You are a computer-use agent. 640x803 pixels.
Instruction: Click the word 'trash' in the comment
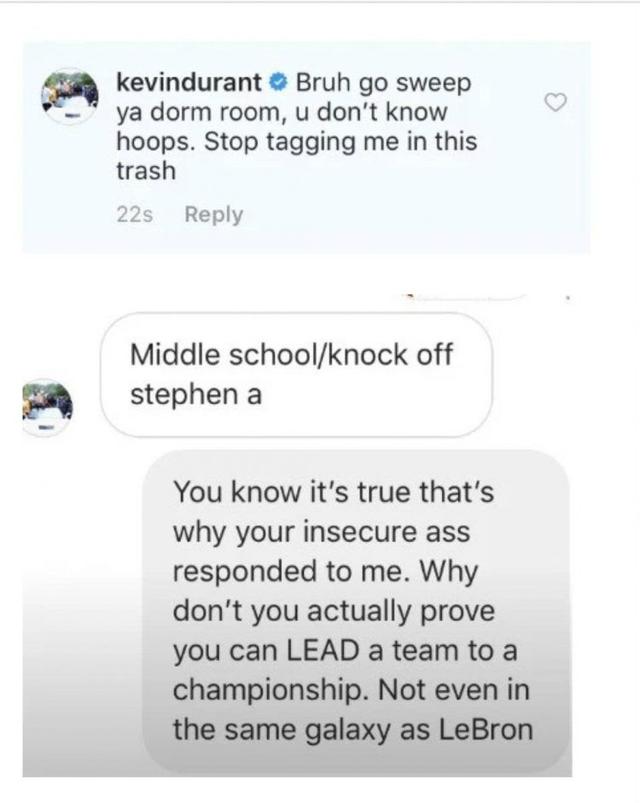pos(146,171)
